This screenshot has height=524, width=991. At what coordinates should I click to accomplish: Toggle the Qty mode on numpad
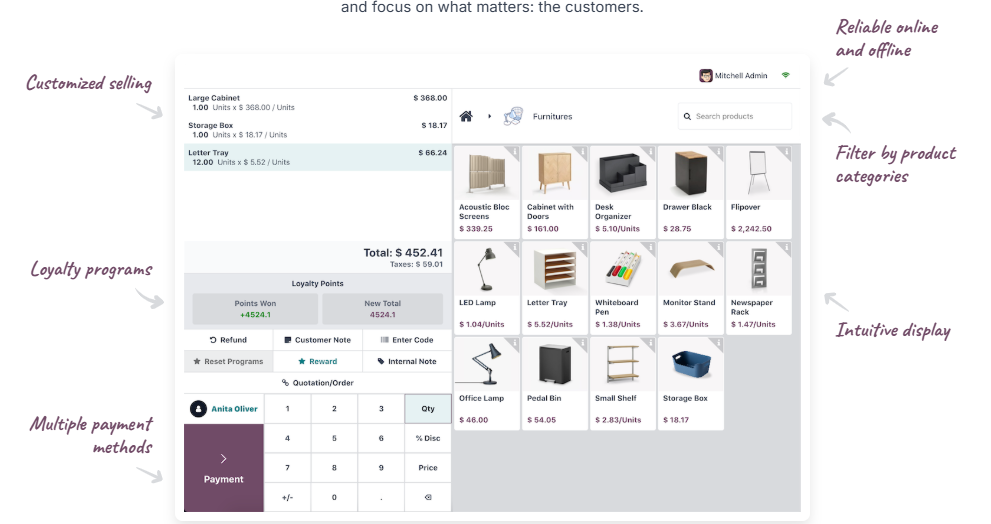(427, 409)
